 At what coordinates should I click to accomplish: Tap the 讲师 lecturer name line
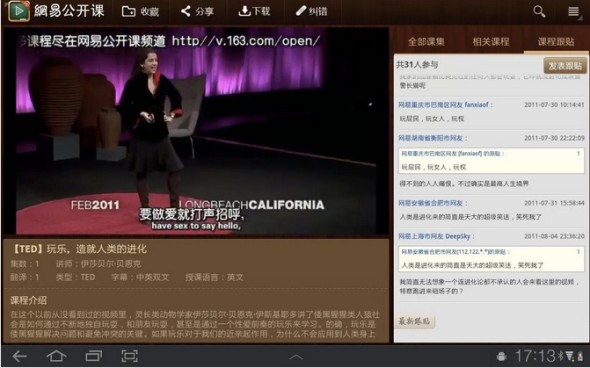click(x=99, y=264)
